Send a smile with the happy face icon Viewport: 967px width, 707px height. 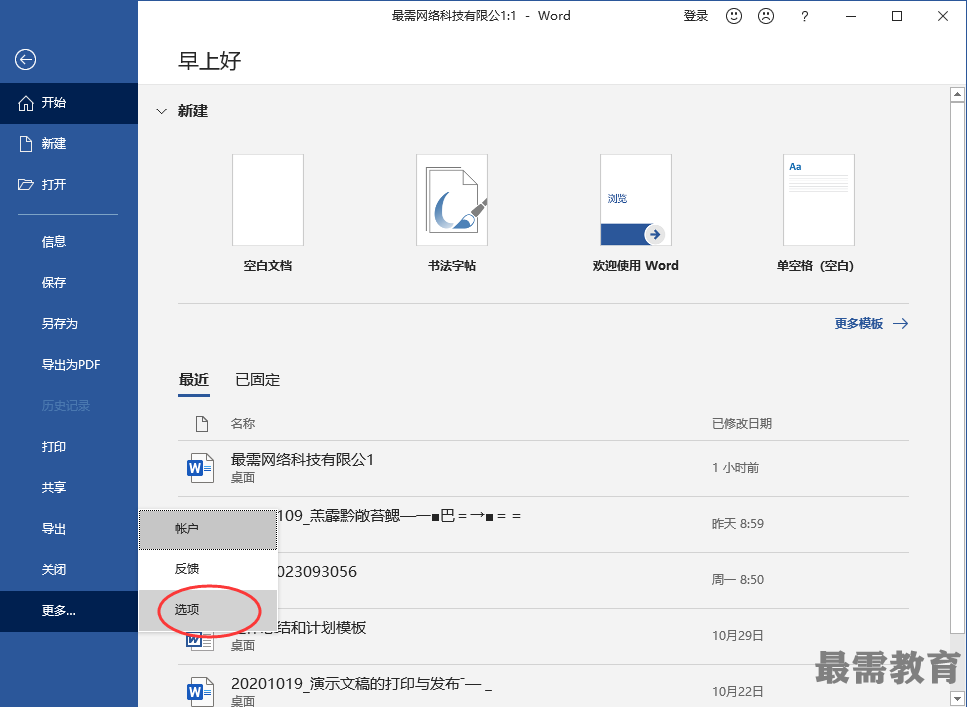(x=734, y=16)
